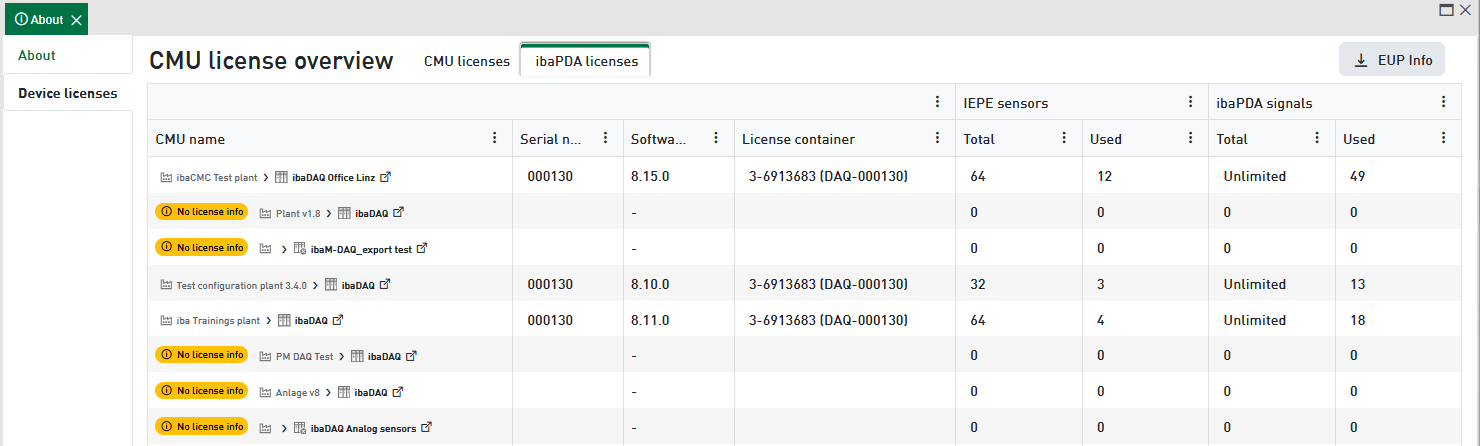Viewport: 1480px width, 446px height.
Task: Click plant icon beside iba Trainings plant
Action: [x=165, y=321]
